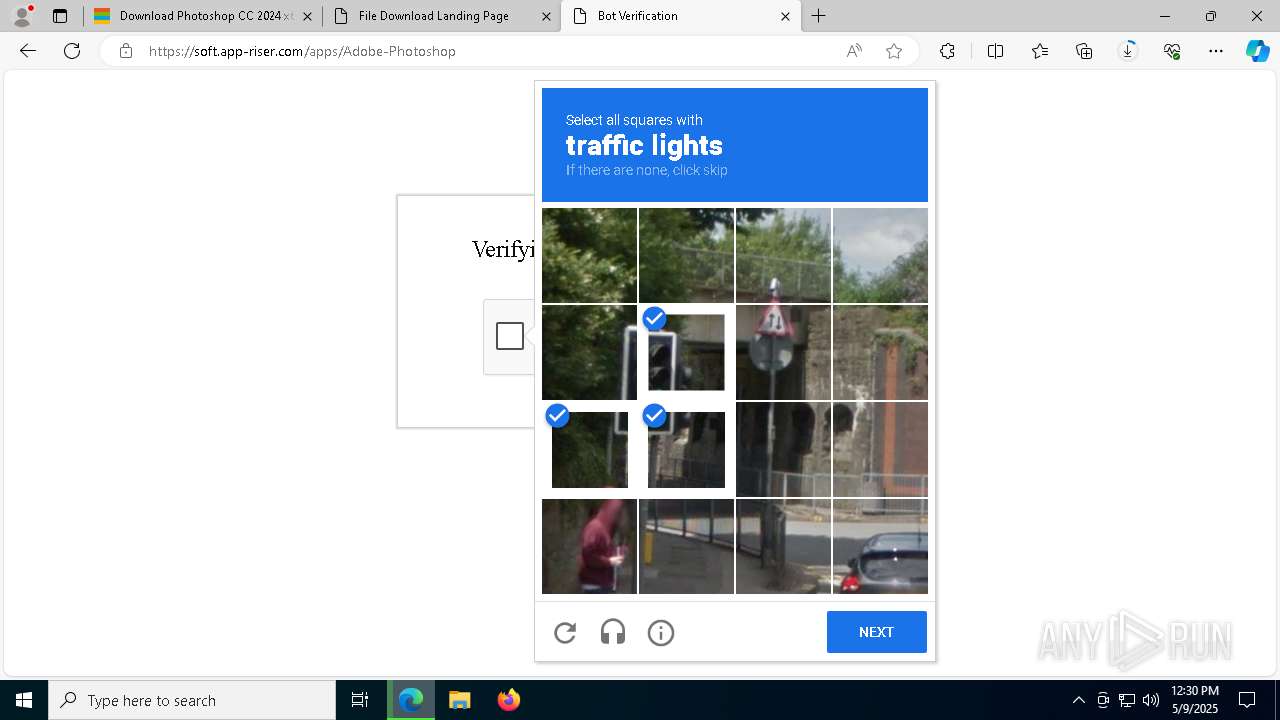Open Task View on the taskbar
This screenshot has width=1280, height=720.
coord(360,700)
